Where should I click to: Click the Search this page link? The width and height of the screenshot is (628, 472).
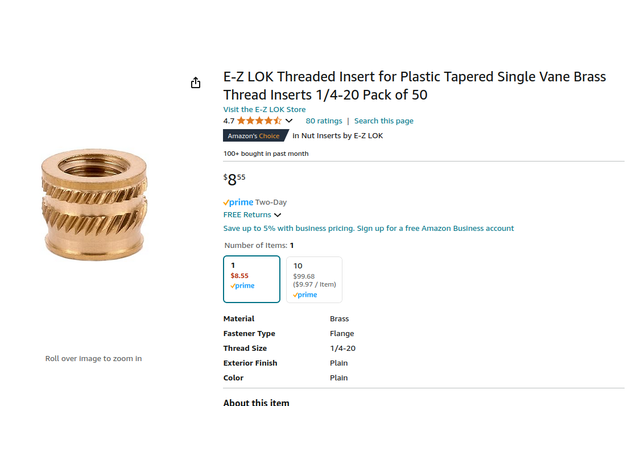coord(383,121)
